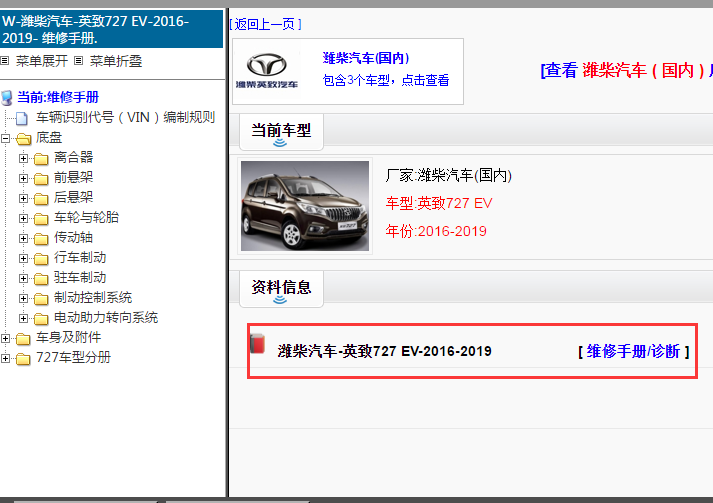Click the 返回上一页 link
Screen dimensions: 713x503
tap(266, 24)
